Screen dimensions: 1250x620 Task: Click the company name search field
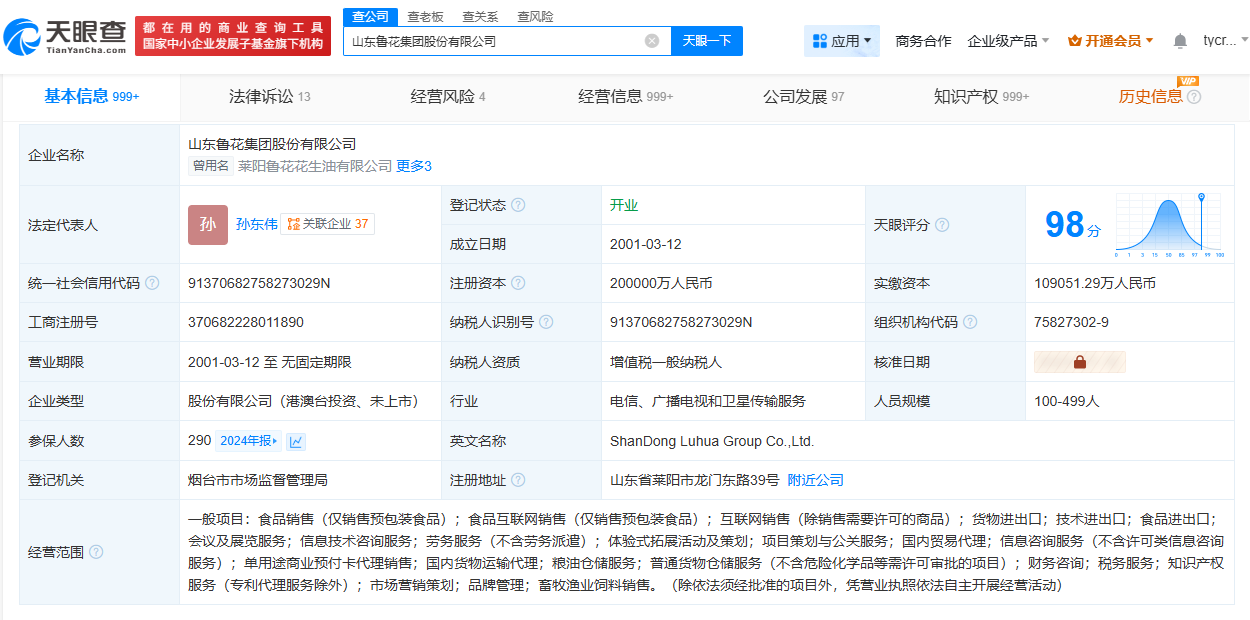pos(495,41)
